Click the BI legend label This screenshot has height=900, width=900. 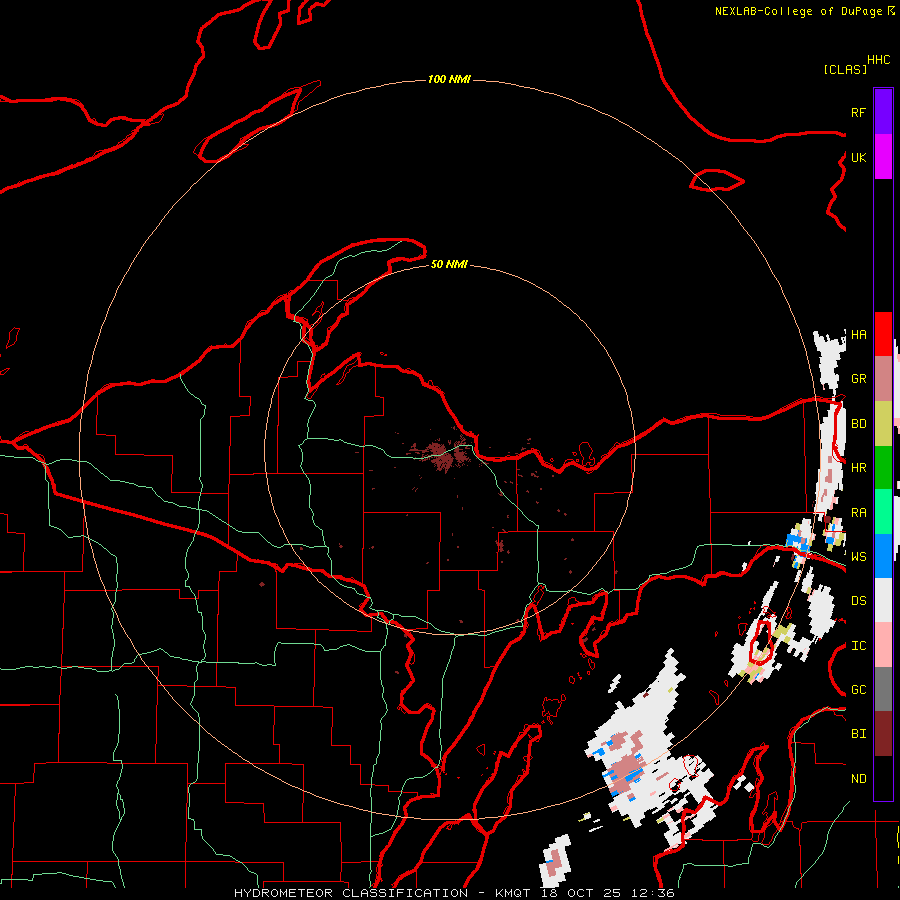[x=858, y=734]
